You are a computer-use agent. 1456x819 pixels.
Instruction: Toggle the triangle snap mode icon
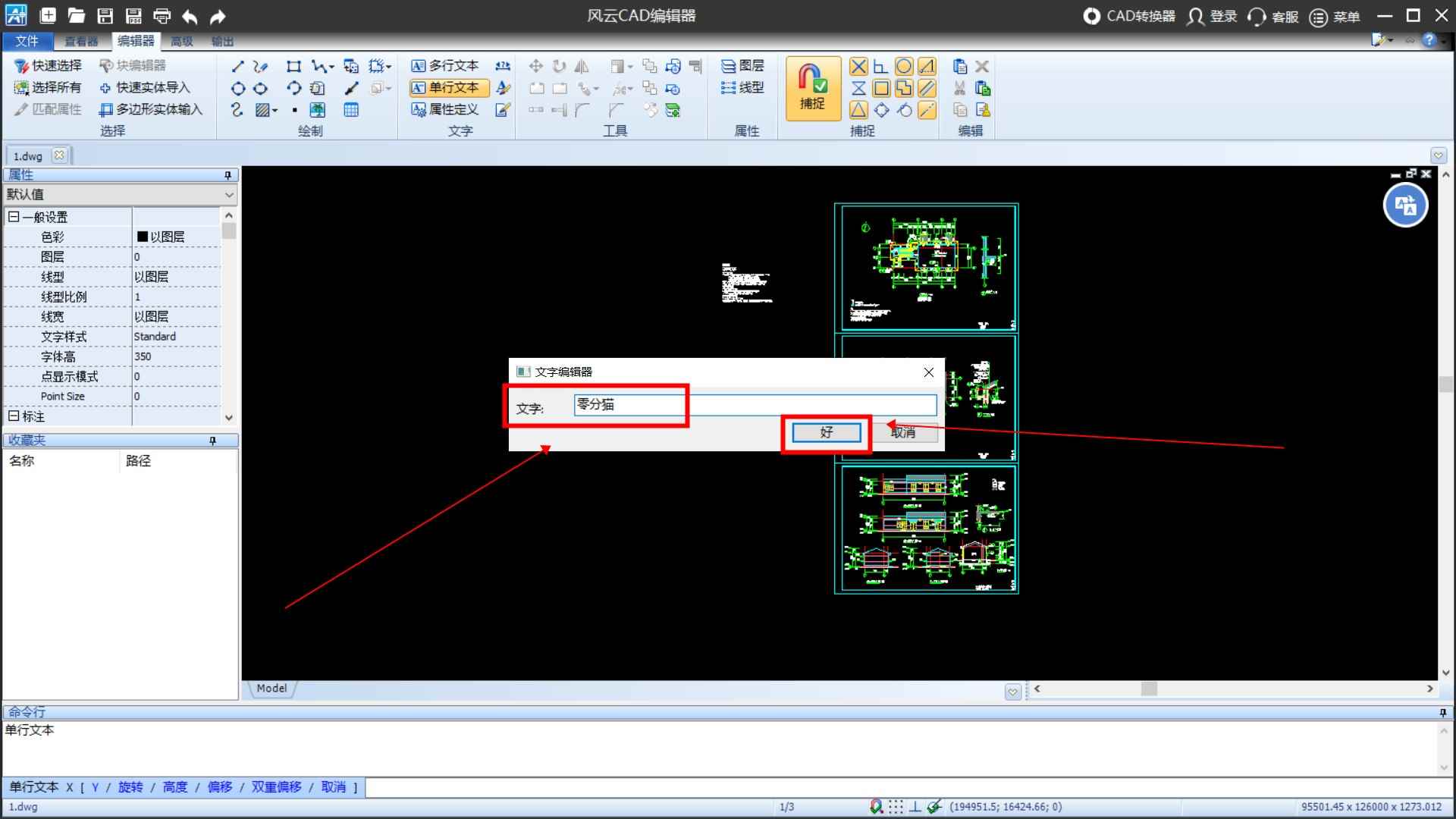click(858, 111)
